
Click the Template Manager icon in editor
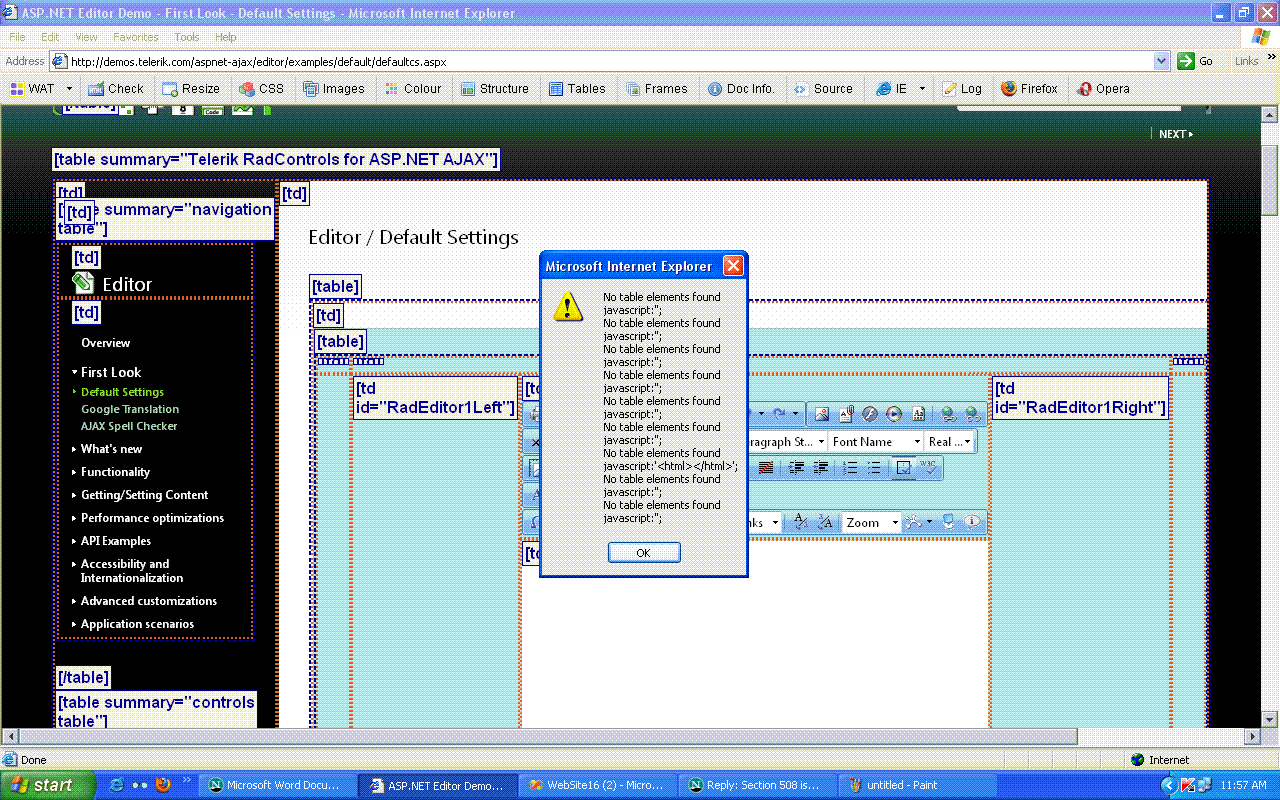tap(918, 414)
